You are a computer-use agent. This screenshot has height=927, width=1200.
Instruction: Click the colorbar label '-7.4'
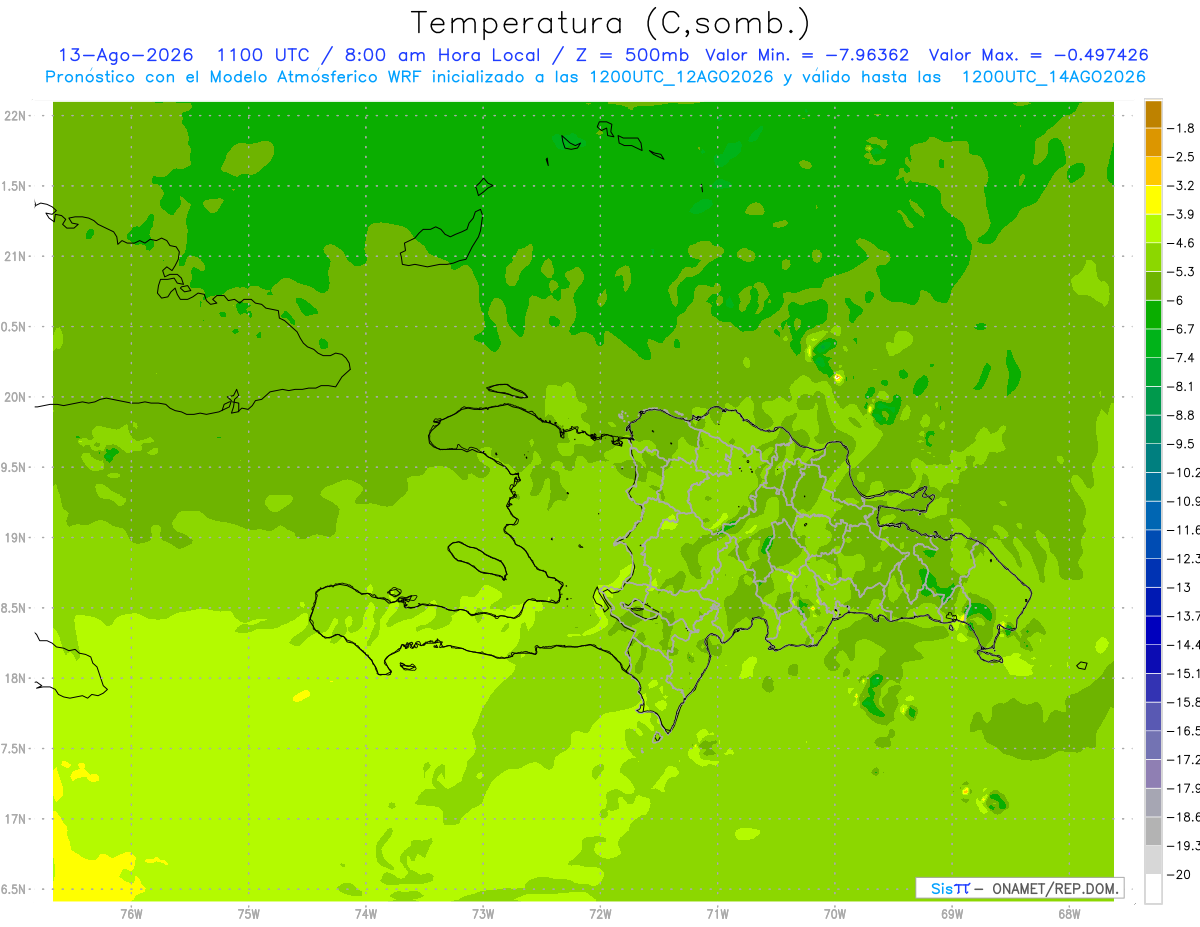pos(1183,358)
